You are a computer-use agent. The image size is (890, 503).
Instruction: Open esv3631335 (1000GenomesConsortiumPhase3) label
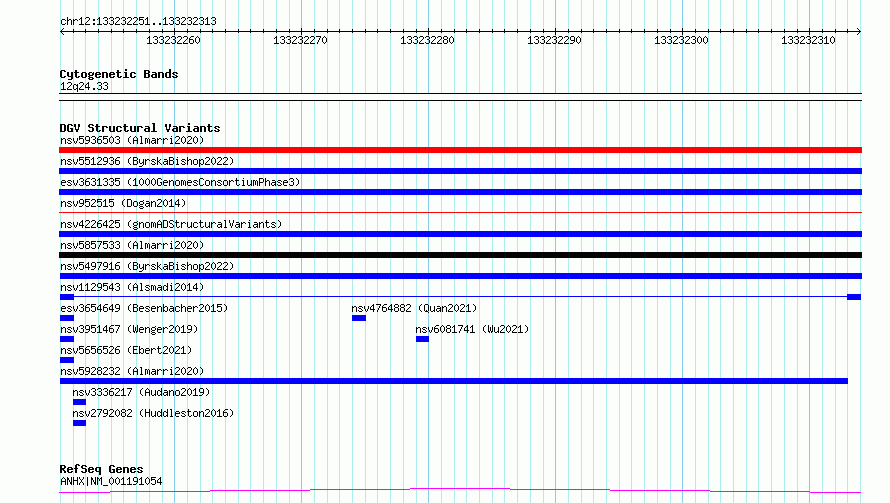point(180,182)
